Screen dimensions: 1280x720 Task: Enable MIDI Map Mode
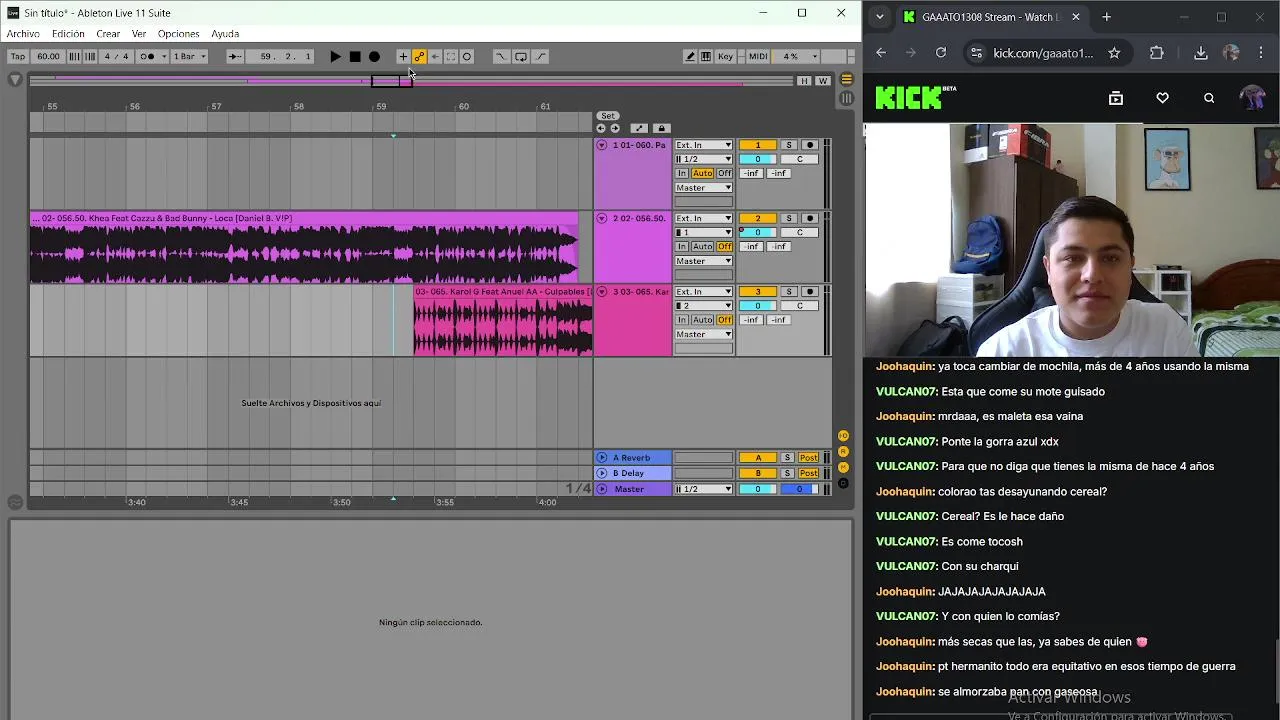point(758,57)
